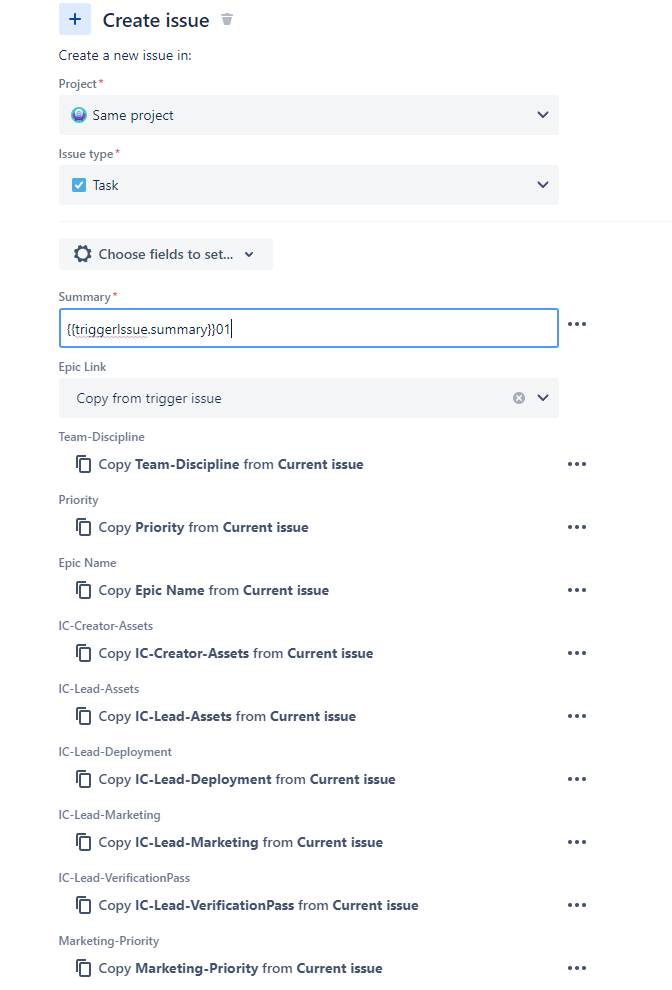
Task: Open the Project dropdown showing Same project
Action: [x=309, y=115]
